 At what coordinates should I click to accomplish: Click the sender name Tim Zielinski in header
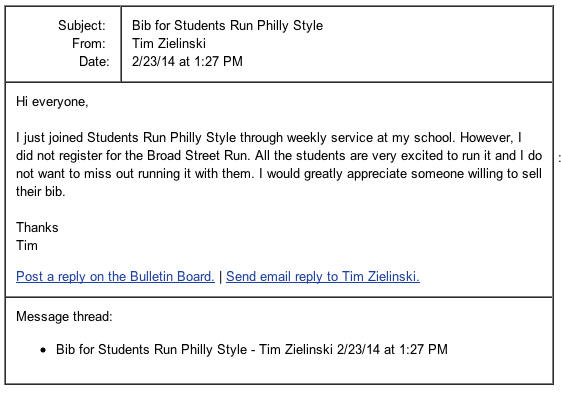[x=169, y=43]
